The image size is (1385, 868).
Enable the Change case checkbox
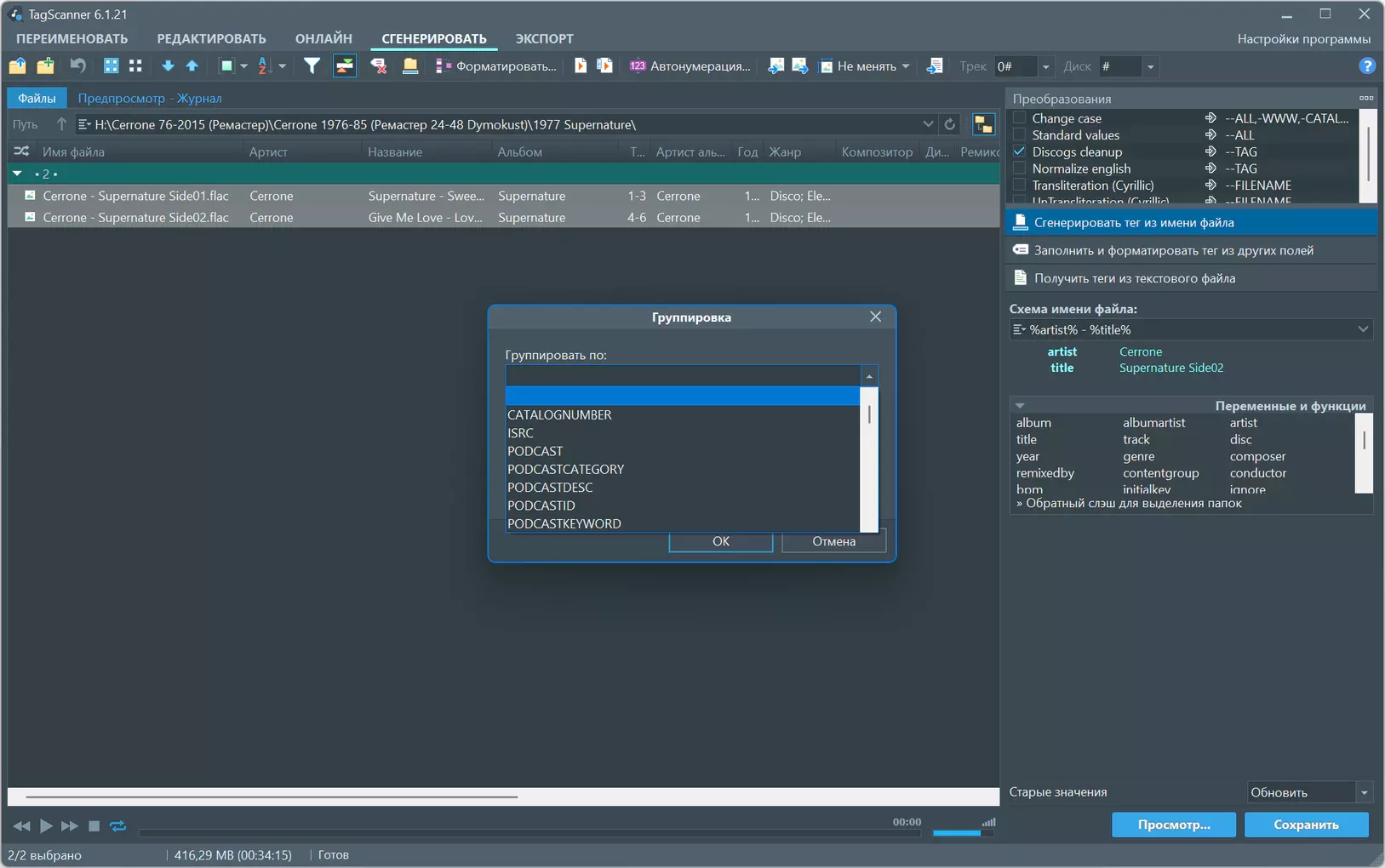1019,118
